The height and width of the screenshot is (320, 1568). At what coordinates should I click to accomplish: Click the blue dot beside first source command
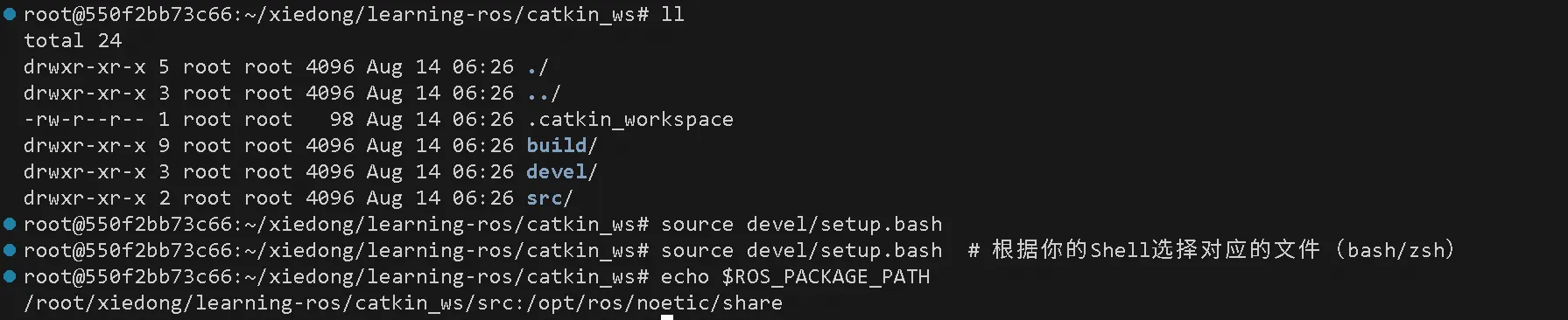pyautogui.click(x=10, y=224)
